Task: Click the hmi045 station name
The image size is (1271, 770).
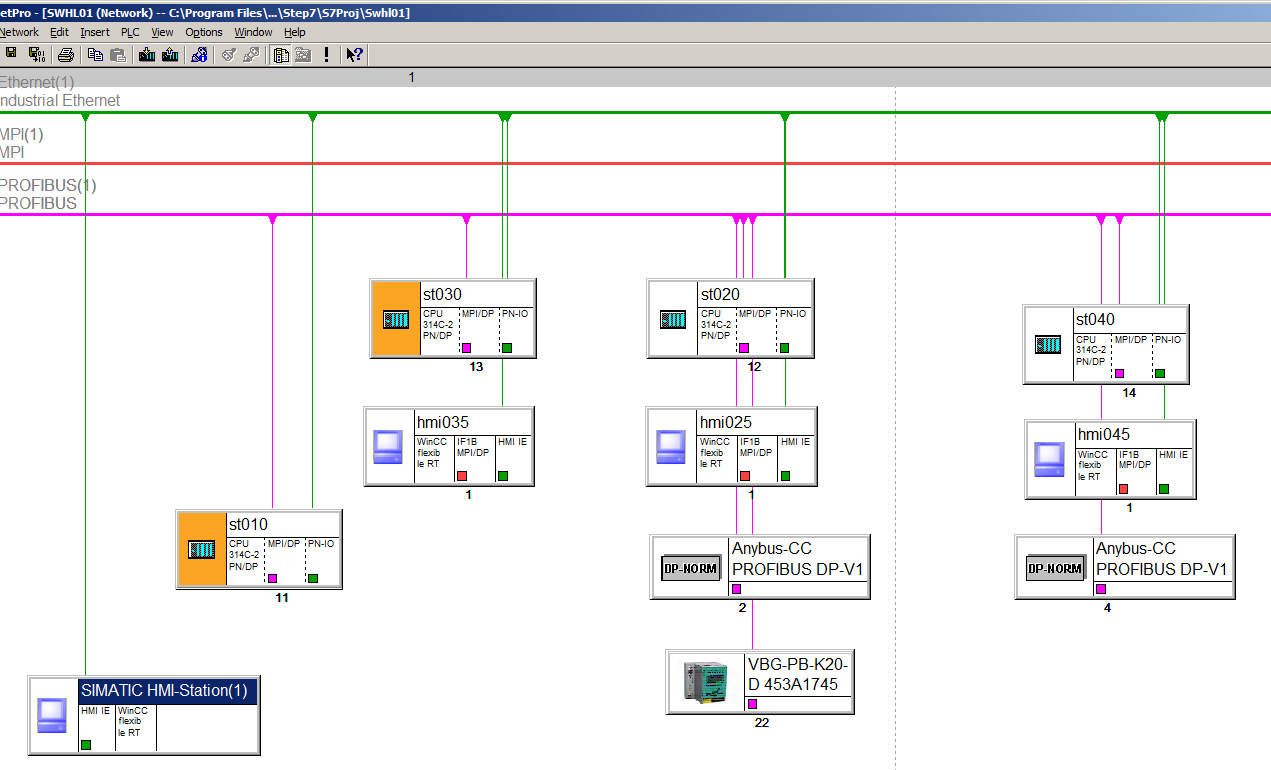Action: pos(1104,434)
